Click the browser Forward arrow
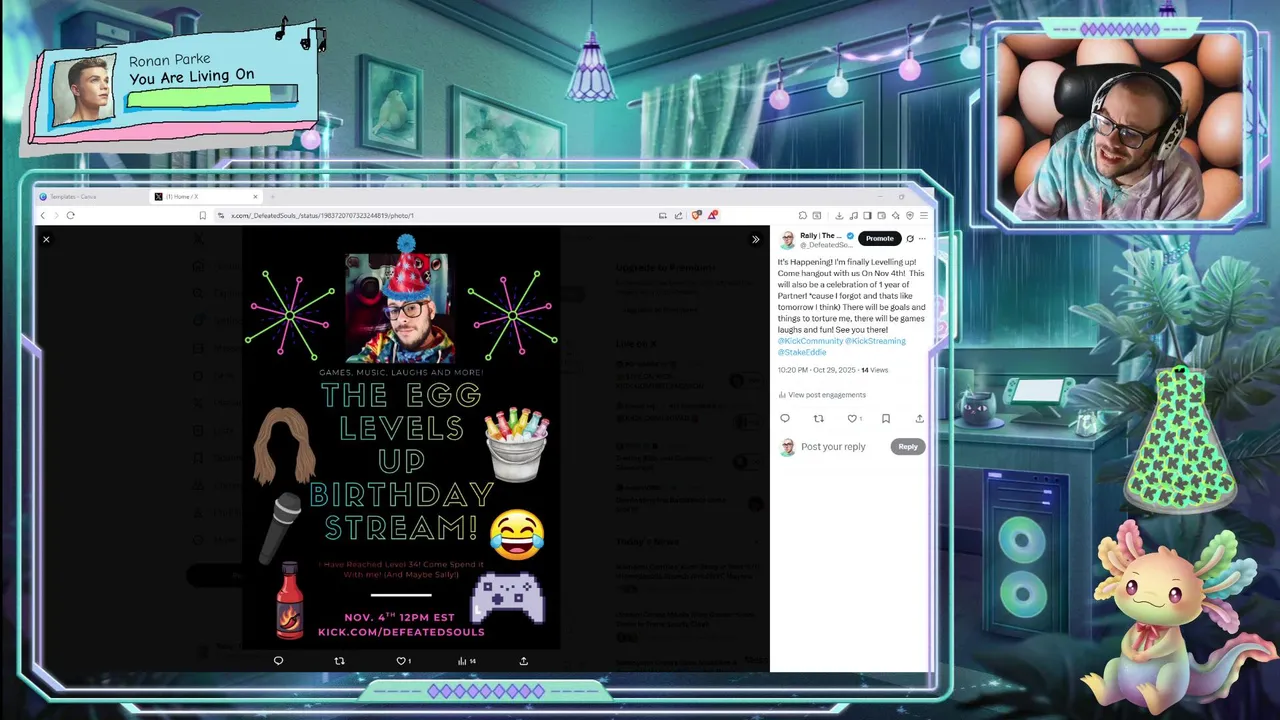This screenshot has width=1280, height=720. (x=56, y=215)
